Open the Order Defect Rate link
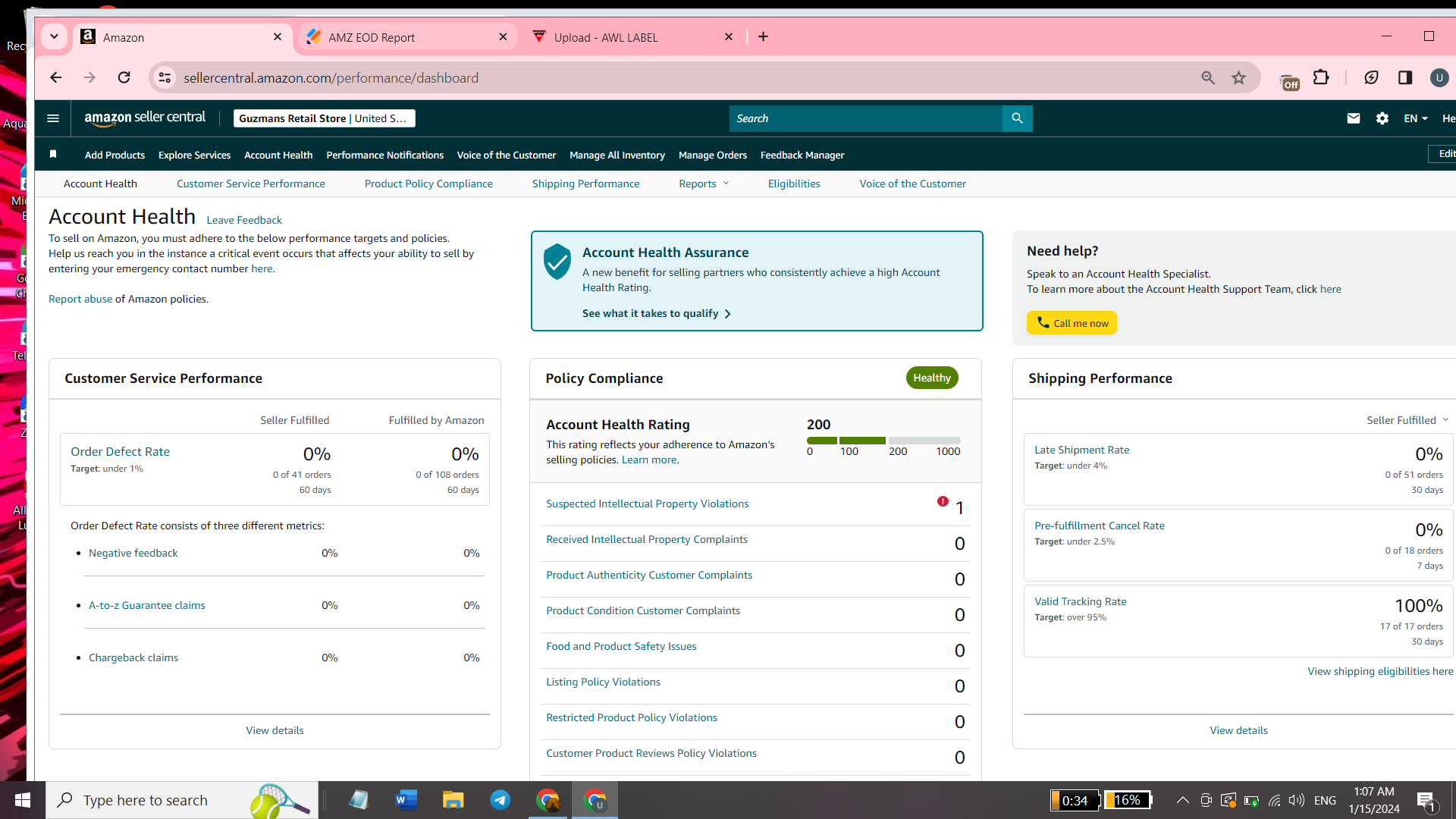This screenshot has width=1456, height=819. click(120, 451)
